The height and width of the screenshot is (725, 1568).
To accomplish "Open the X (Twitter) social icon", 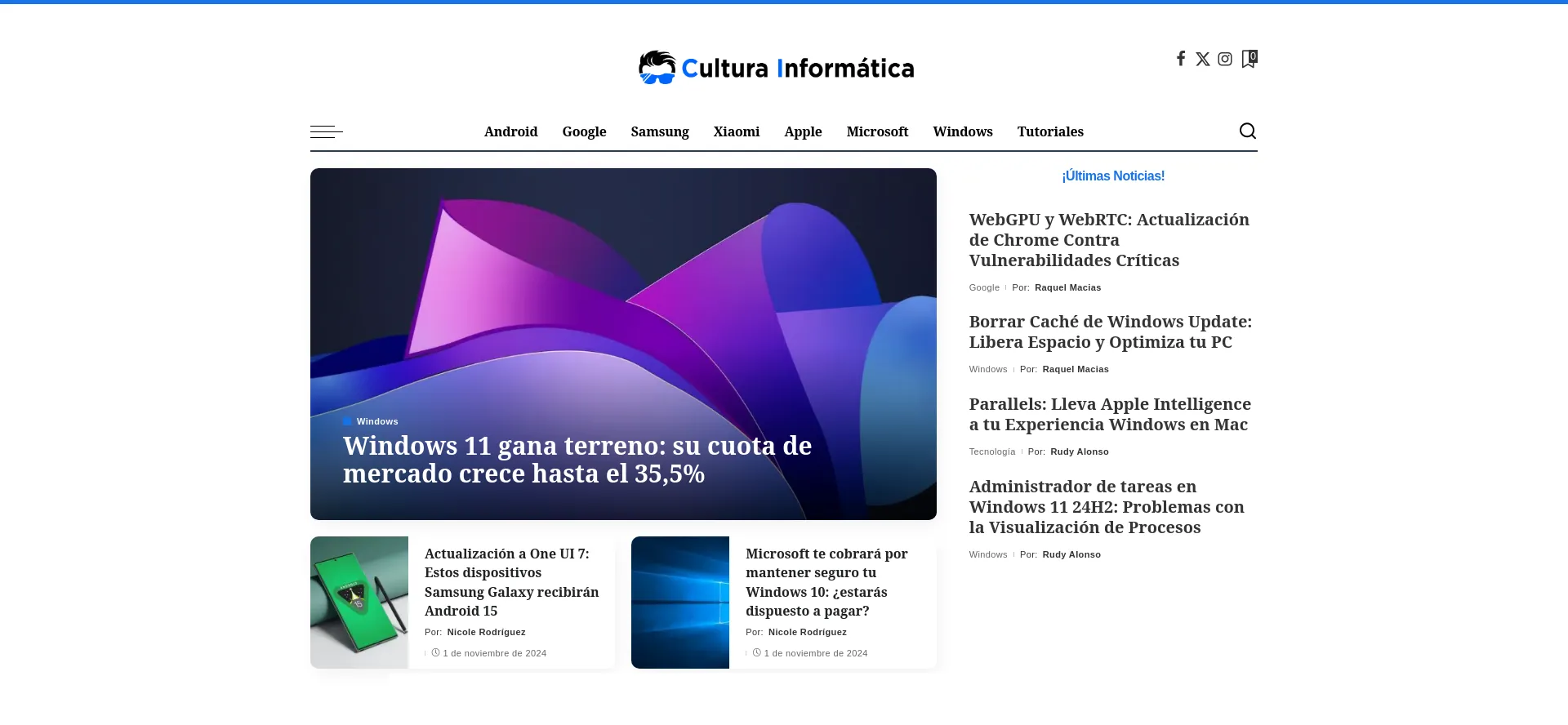I will point(1202,59).
